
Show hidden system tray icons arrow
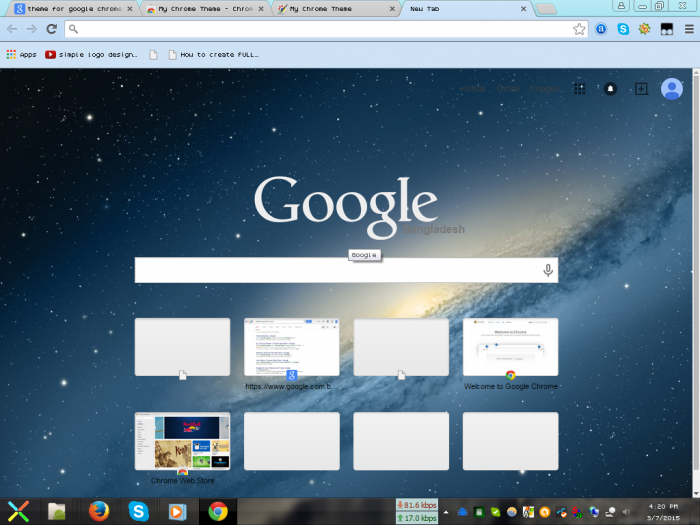pos(446,512)
